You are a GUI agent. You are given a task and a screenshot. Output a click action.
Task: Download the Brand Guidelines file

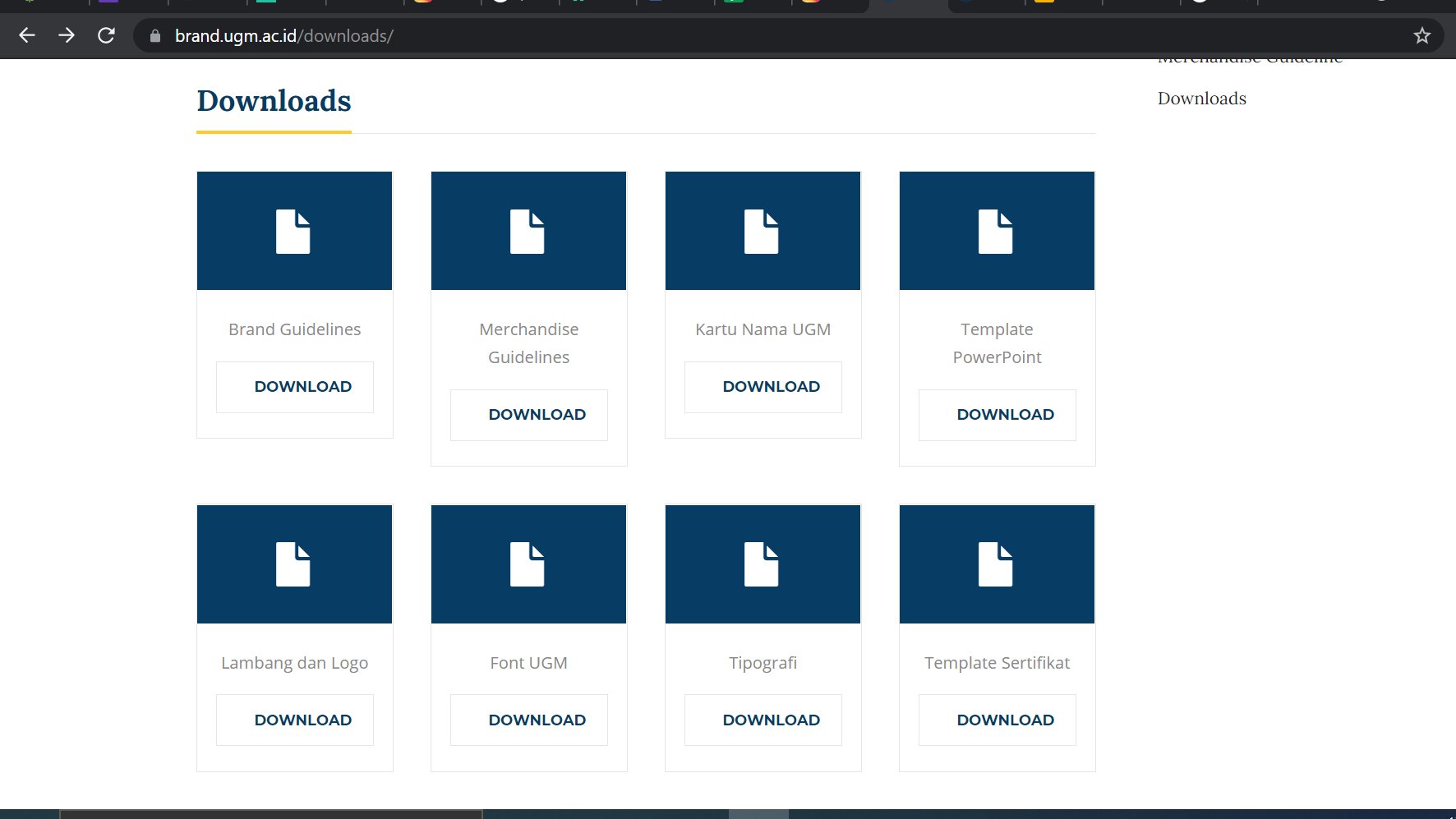(x=295, y=387)
